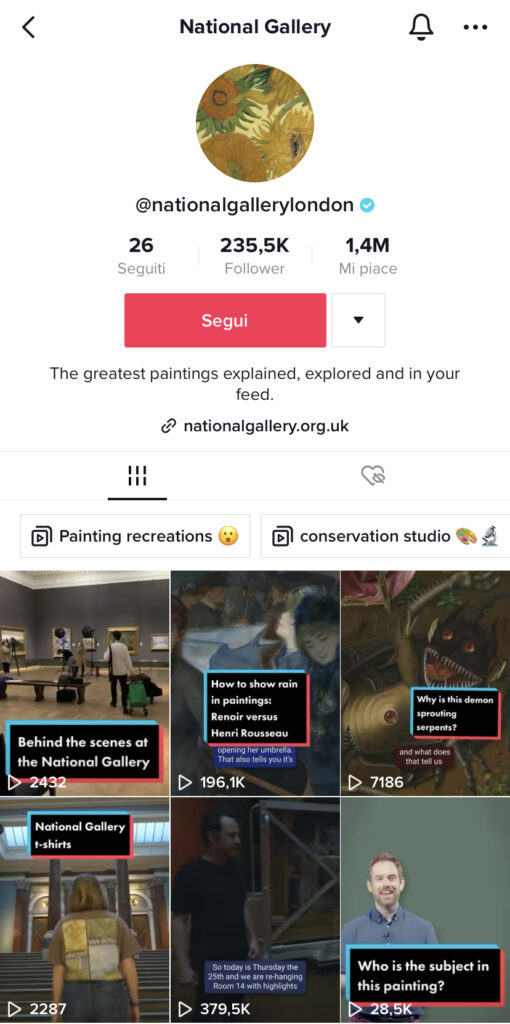Image resolution: width=510 pixels, height=1024 pixels.
Task: Tap the notification bell icon
Action: coord(421,27)
